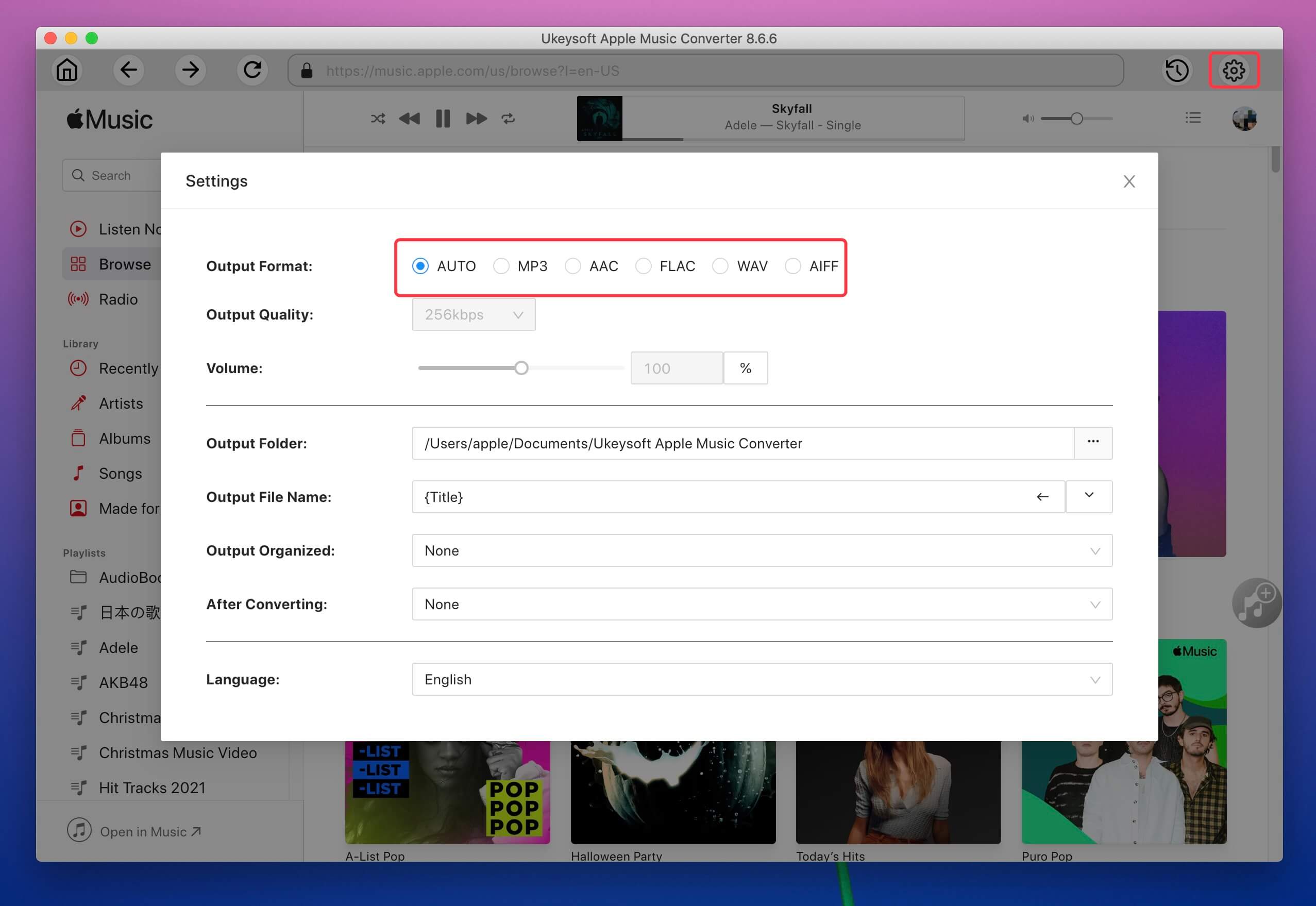Click the queue/list view icon
Viewport: 1316px width, 906px height.
(1192, 118)
